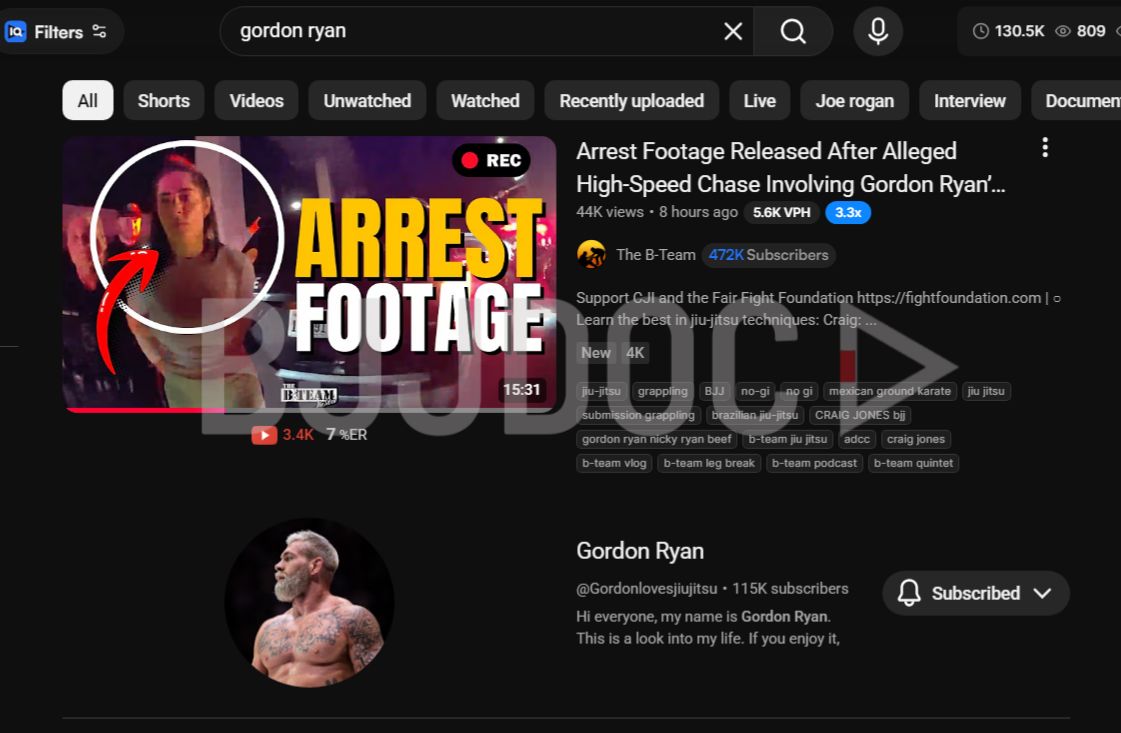Toggle the Unwatched filter chip
This screenshot has height=733, width=1121.
(367, 101)
